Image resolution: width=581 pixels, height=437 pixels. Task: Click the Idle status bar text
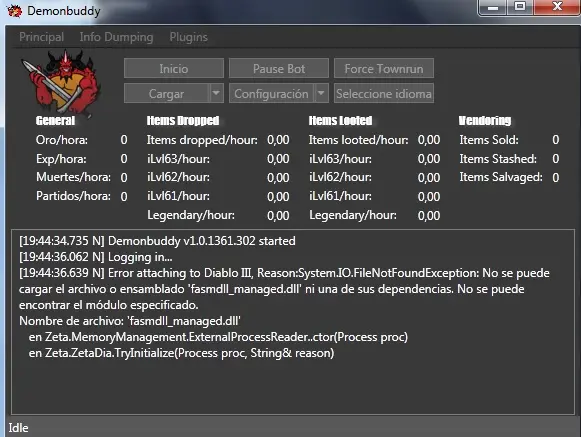click(19, 428)
